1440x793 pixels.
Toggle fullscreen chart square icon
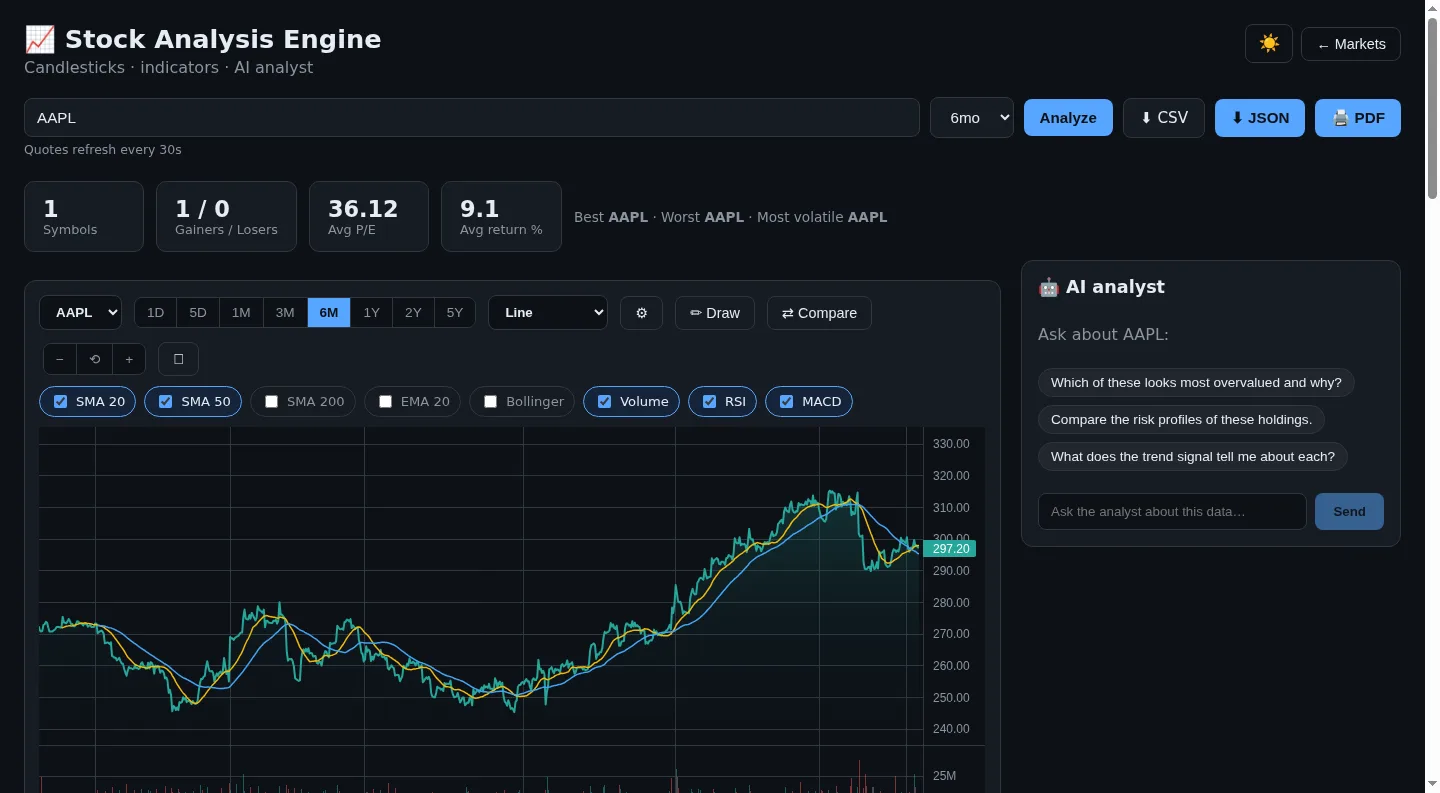pyautogui.click(x=178, y=359)
